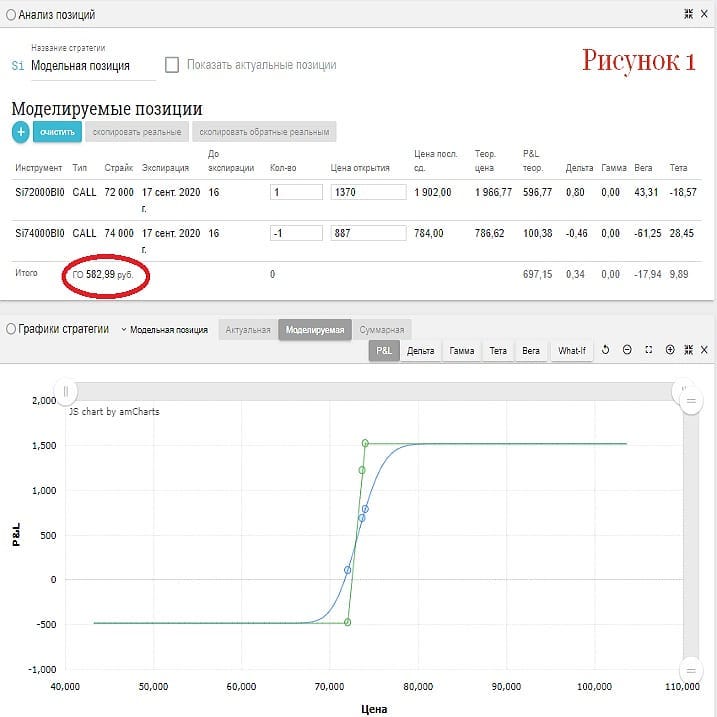717x717 pixels.
Task: Grab the bottom handle of chart vertical scrollbar
Action: pyautogui.click(x=691, y=671)
